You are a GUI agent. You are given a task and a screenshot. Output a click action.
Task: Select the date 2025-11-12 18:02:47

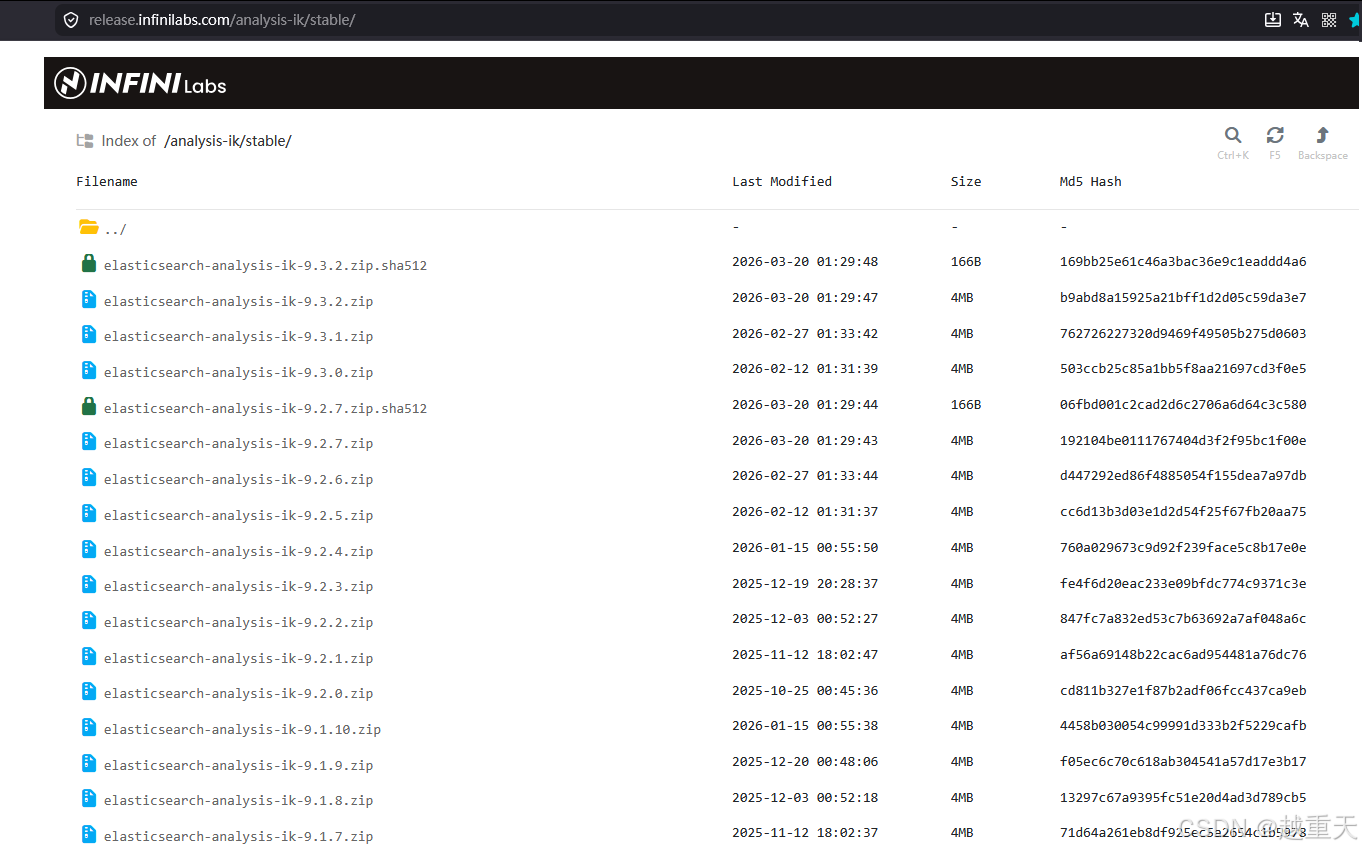805,655
